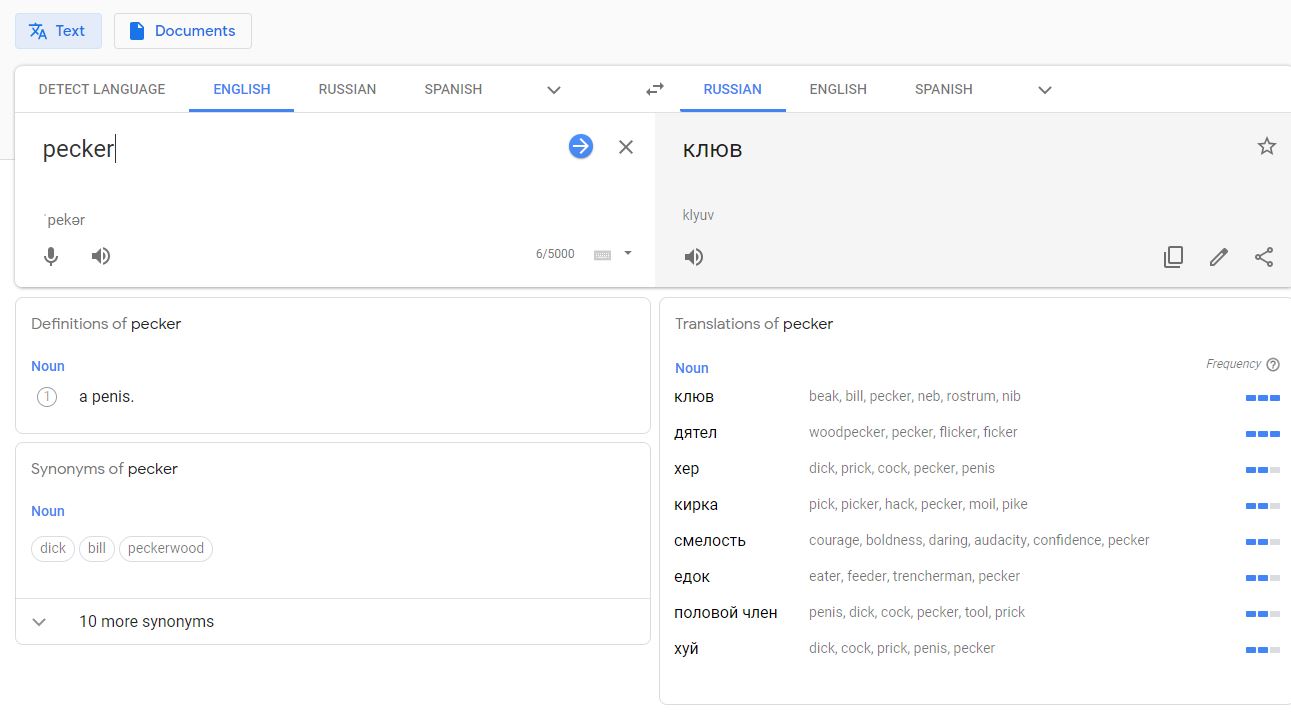Select the translation 'хуй'
The width and height of the screenshot is (1291, 719).
pos(686,649)
